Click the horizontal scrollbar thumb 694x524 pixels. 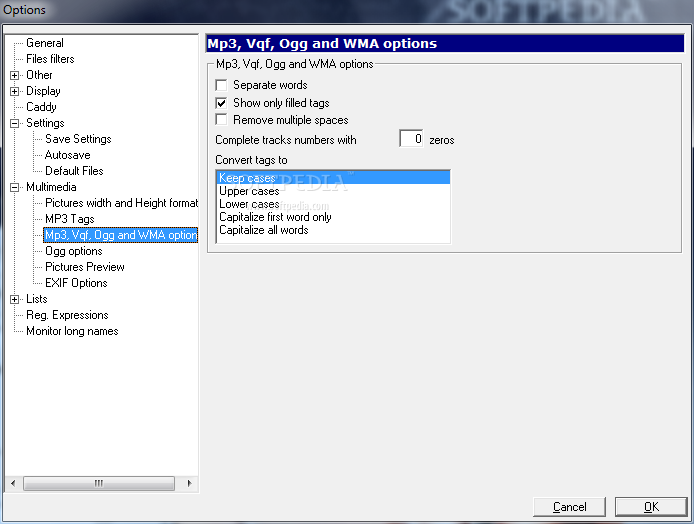99,483
